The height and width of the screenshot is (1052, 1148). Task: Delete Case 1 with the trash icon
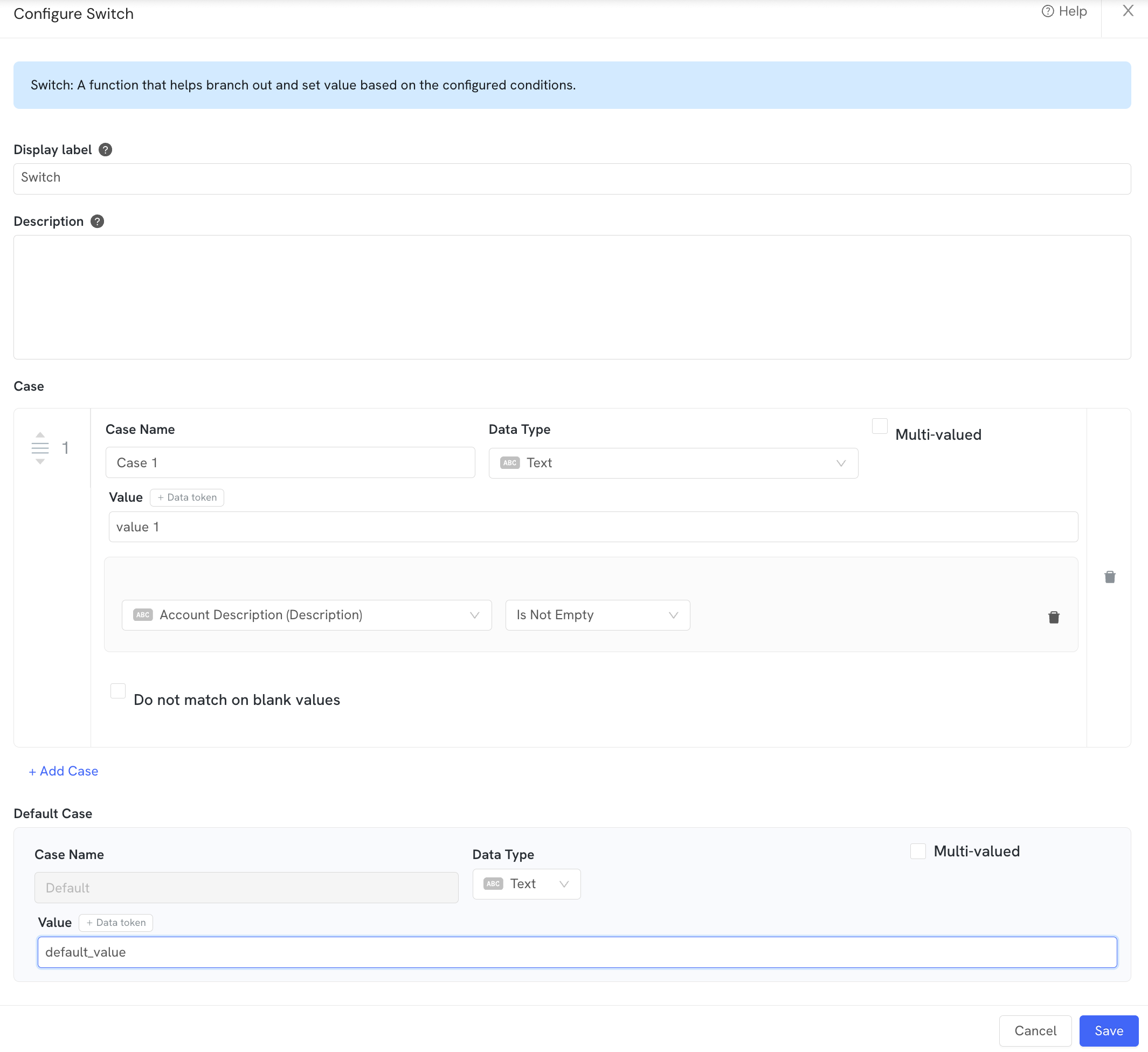pos(1109,577)
